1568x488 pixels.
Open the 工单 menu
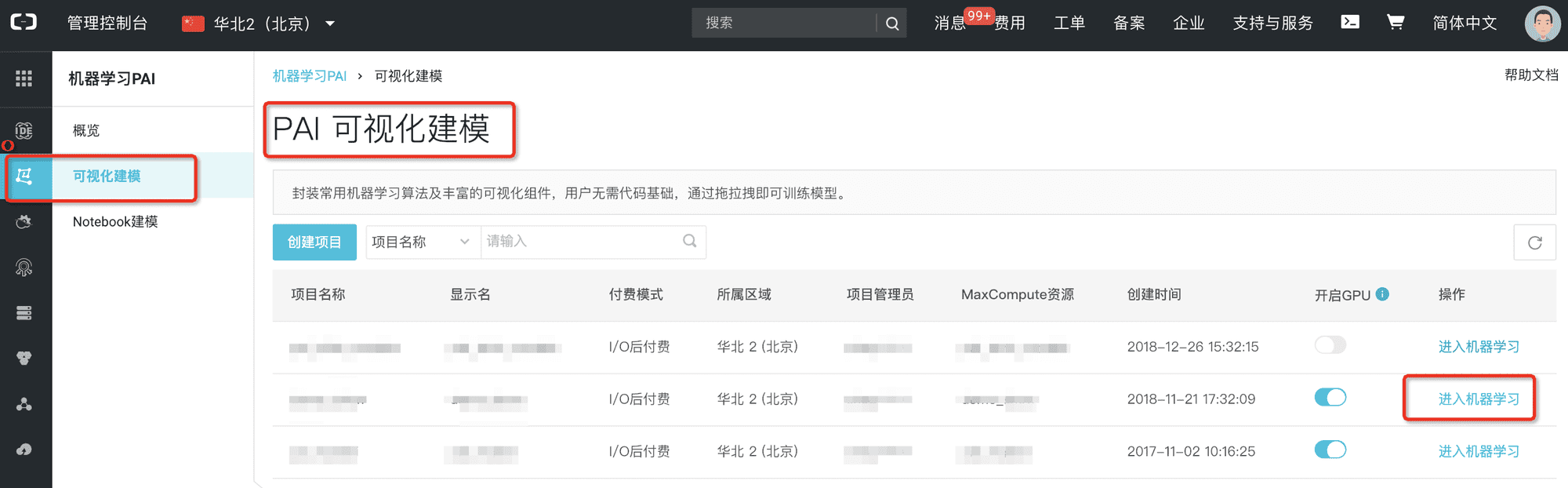1069,24
